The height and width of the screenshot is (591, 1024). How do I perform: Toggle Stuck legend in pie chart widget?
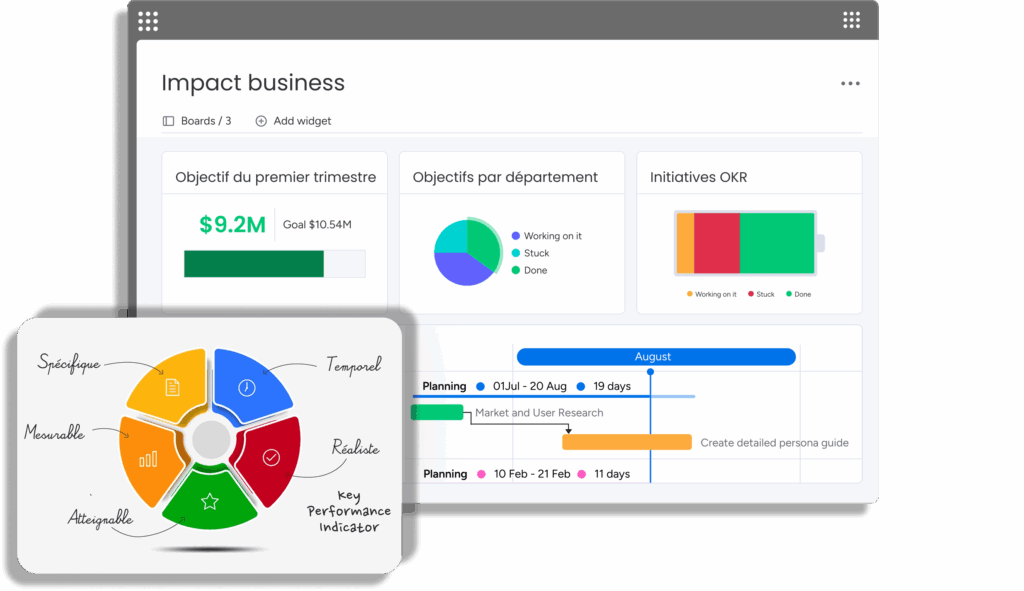coord(530,253)
